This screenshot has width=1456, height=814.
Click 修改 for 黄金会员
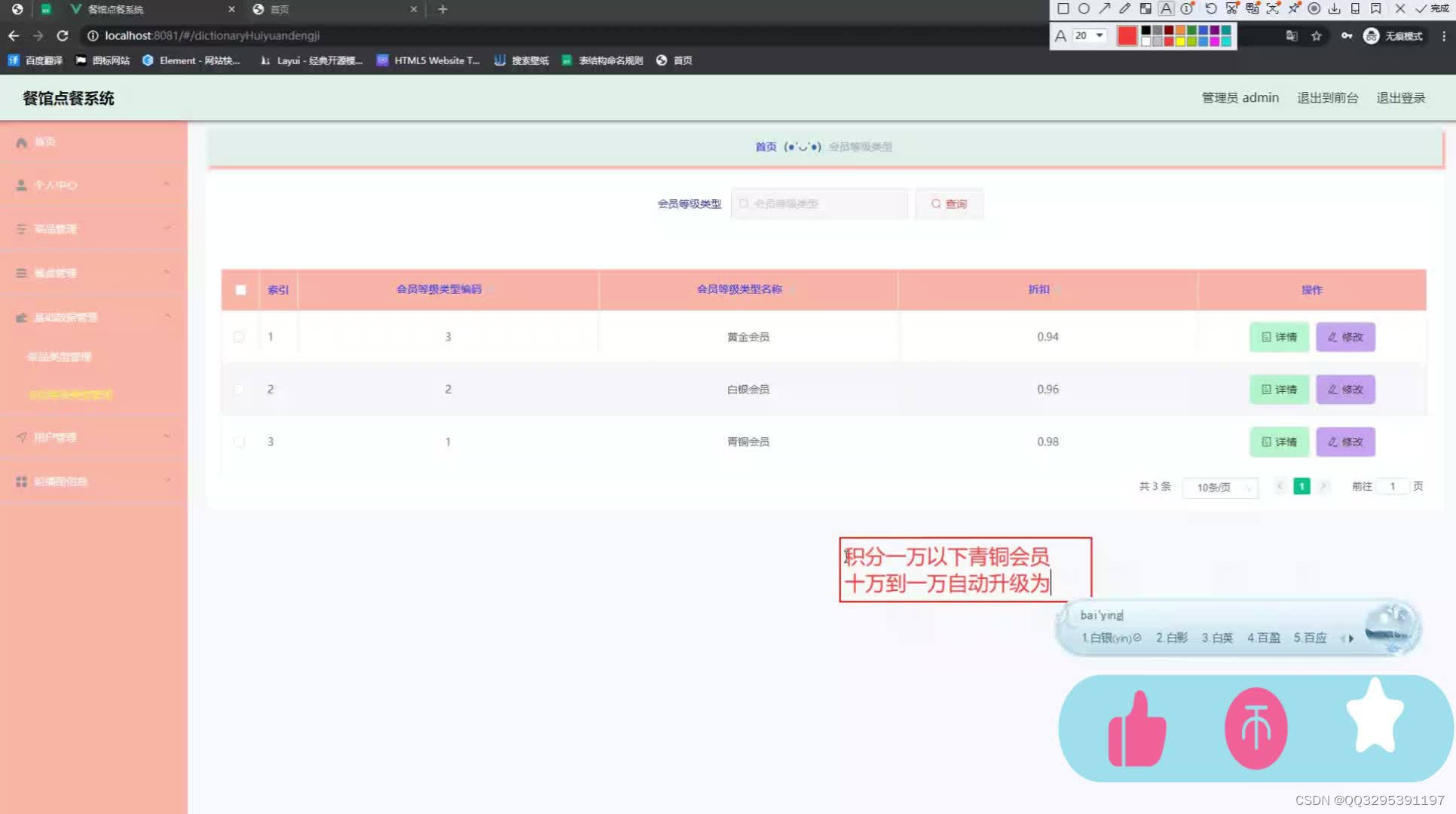point(1345,337)
